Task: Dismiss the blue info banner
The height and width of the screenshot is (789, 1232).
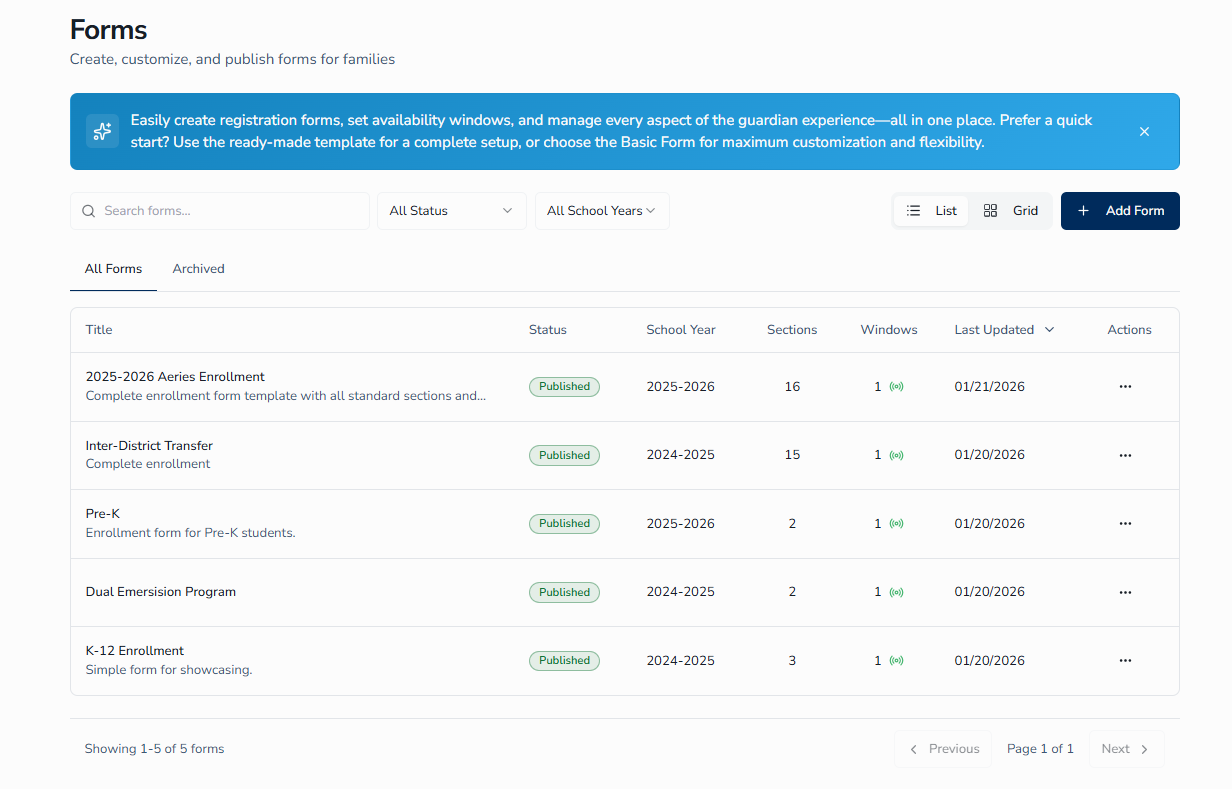Action: click(x=1144, y=131)
